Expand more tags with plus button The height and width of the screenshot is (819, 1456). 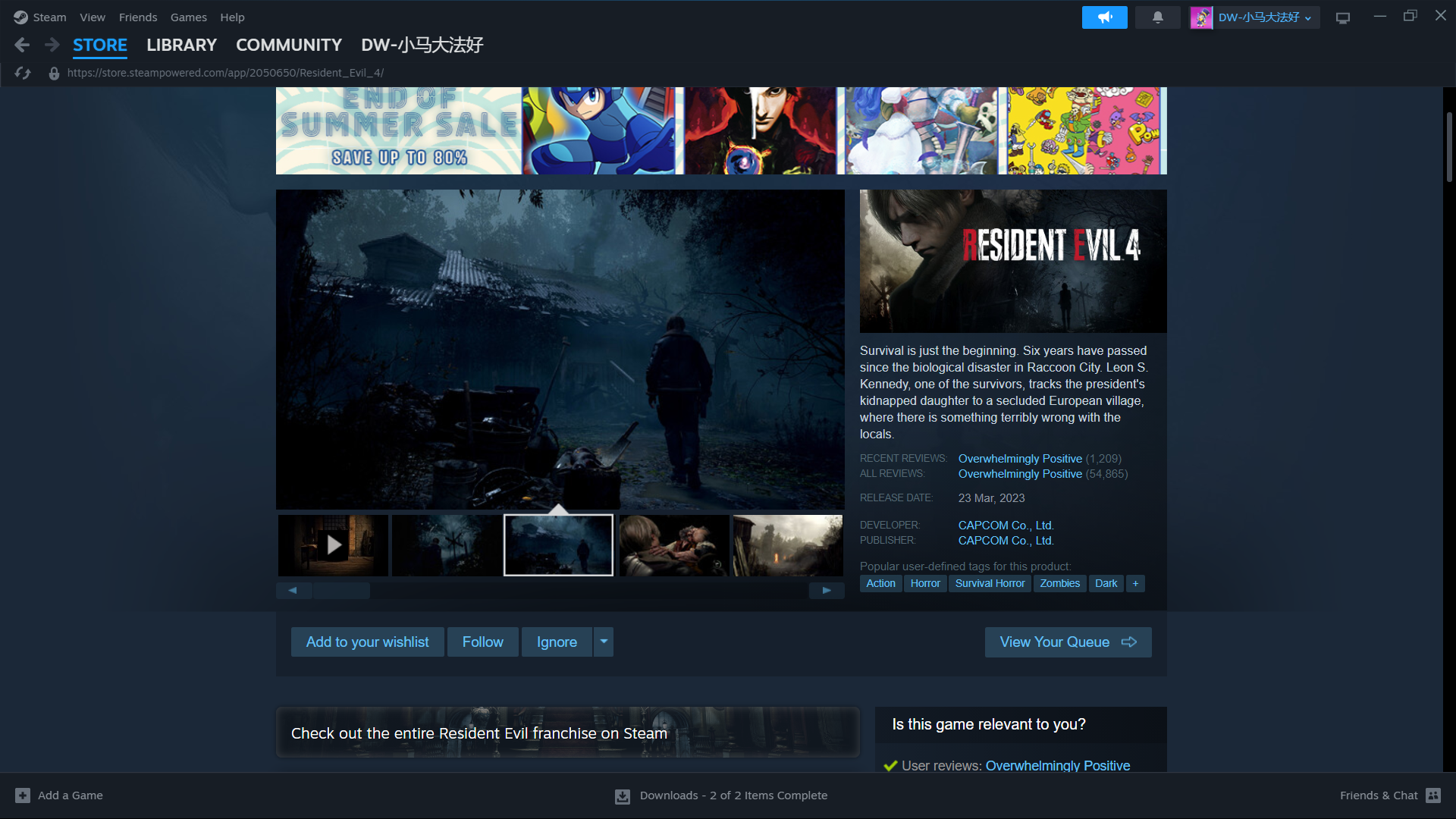pos(1135,583)
